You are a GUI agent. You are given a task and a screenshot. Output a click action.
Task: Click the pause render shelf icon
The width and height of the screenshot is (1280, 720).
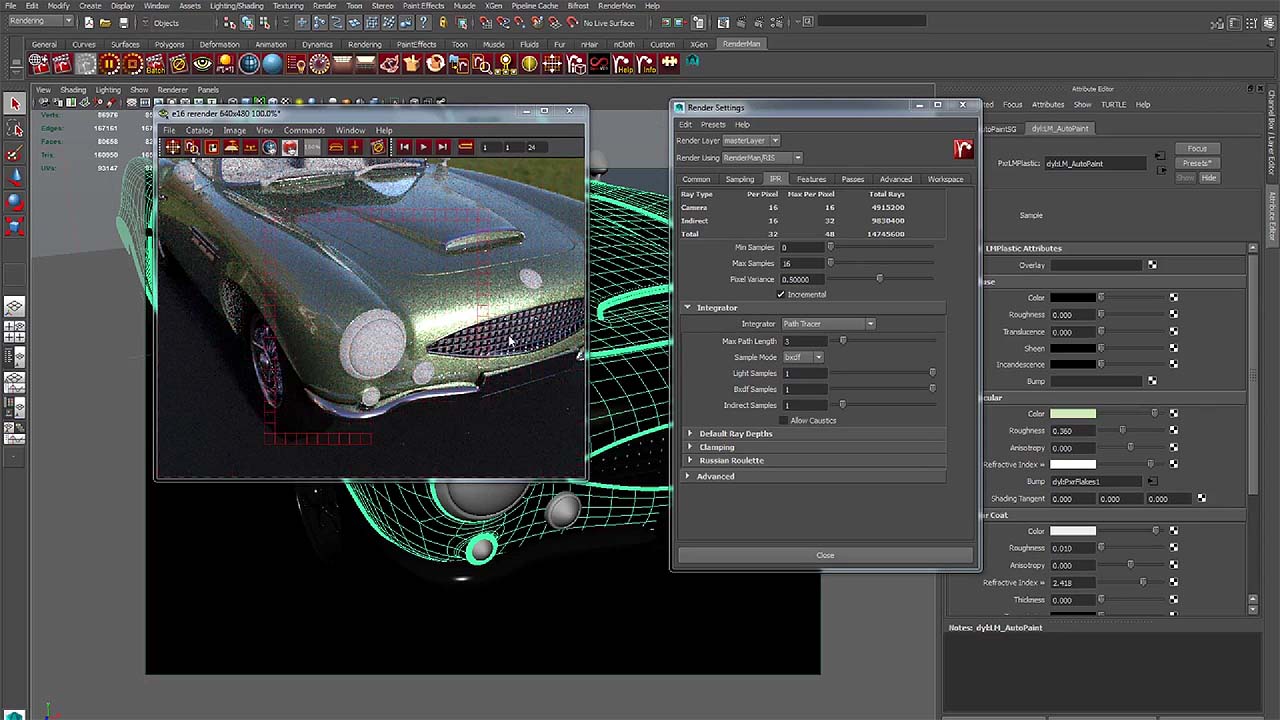109,64
